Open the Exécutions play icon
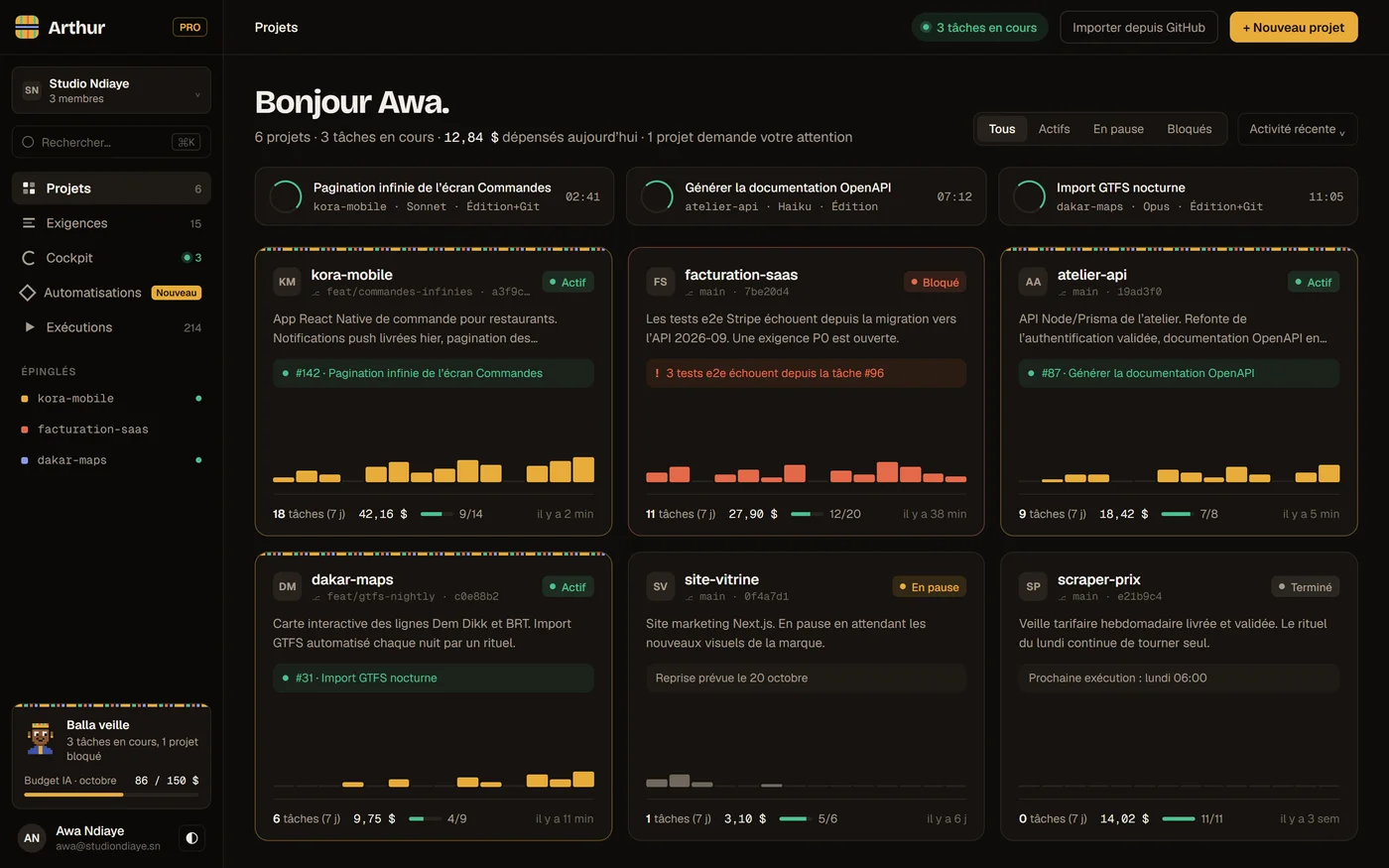The width and height of the screenshot is (1389, 868). [30, 326]
